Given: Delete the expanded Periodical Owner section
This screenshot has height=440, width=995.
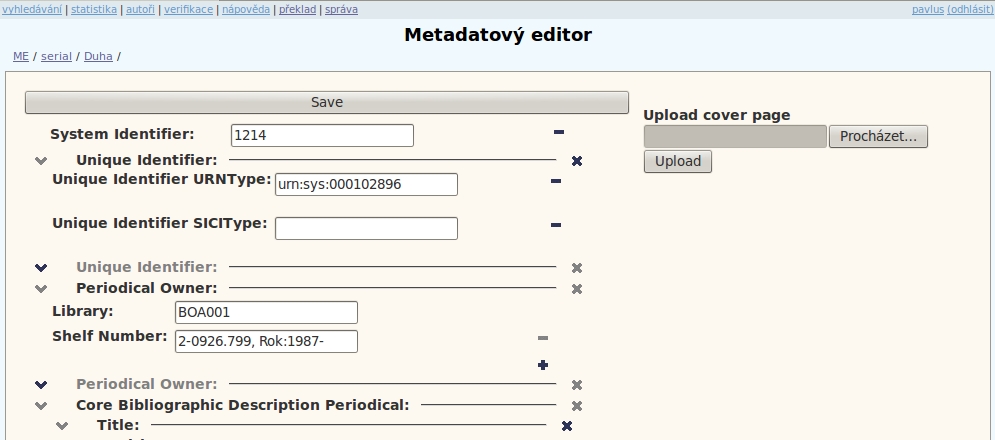Looking at the screenshot, I should pyautogui.click(x=577, y=289).
